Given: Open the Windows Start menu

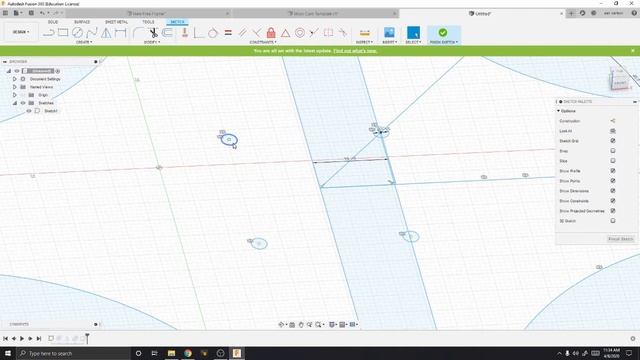Looking at the screenshot, I should pyautogui.click(x=8, y=353).
